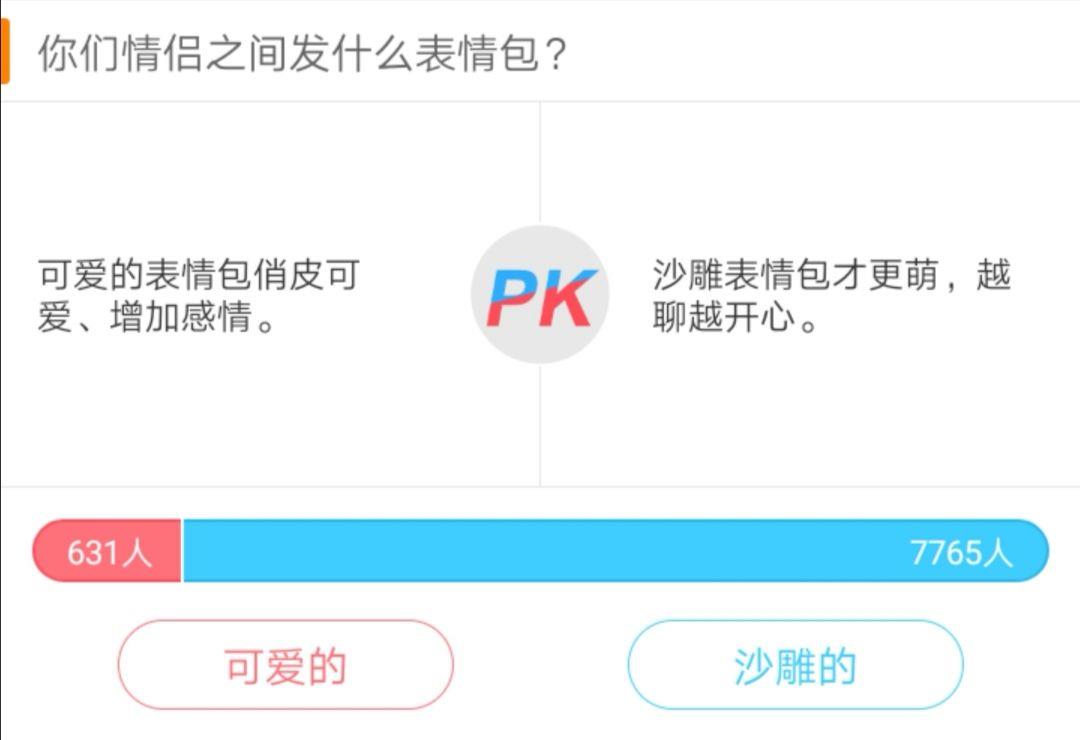Screen dimensions: 1080x740
Task: Click the 631人 vote count label
Action: (109, 552)
